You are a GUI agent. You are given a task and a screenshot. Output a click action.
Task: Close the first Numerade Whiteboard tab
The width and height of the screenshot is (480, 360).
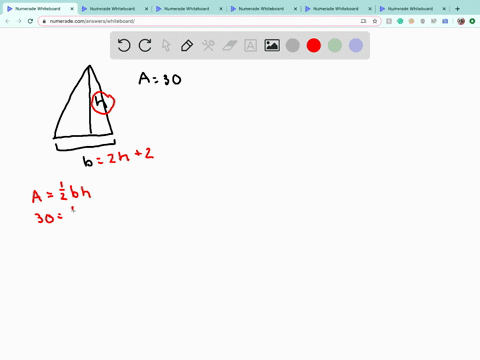72,9
